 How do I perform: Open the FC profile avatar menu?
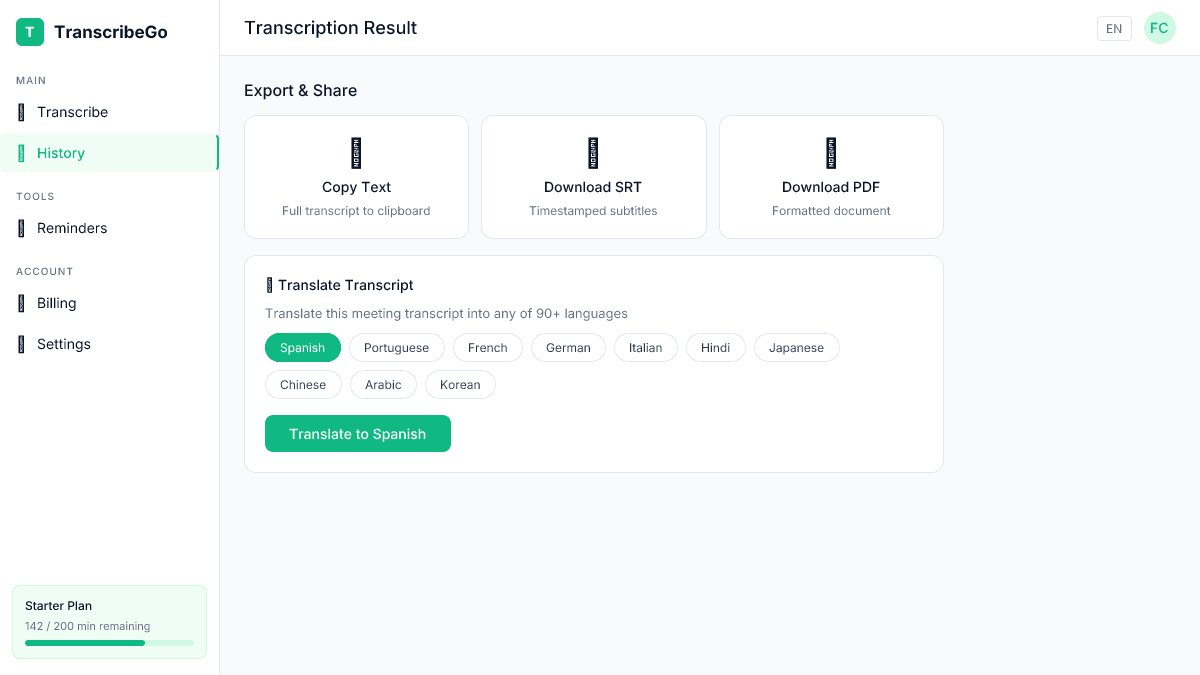pos(1159,28)
